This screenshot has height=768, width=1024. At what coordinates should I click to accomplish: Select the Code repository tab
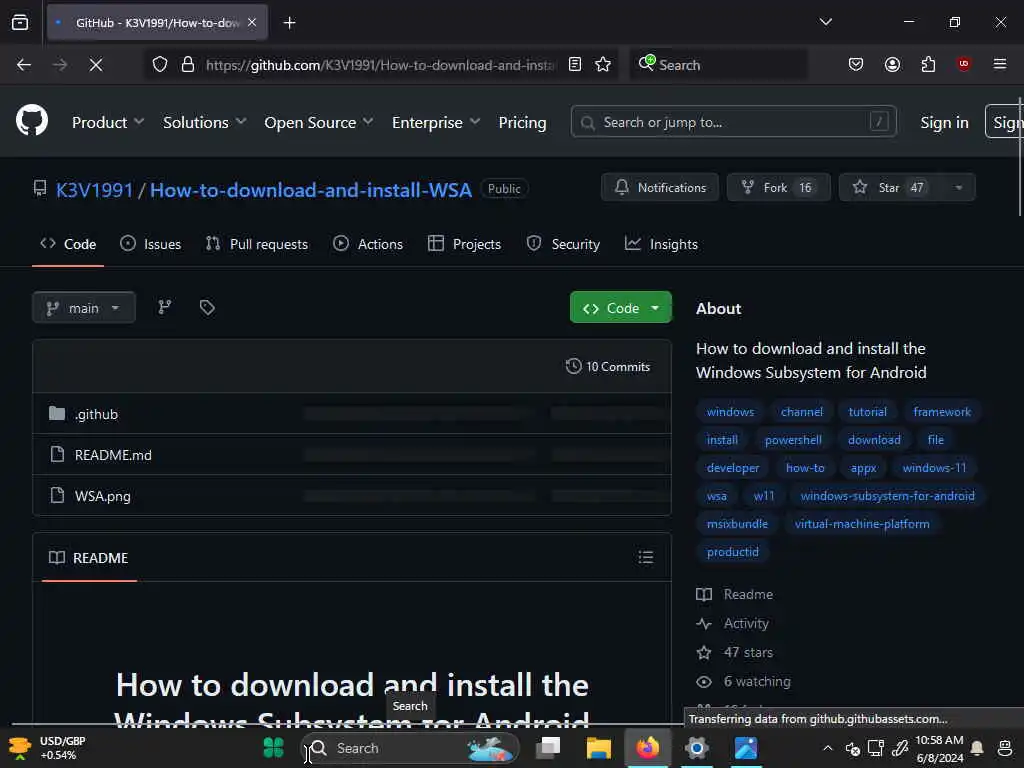(x=68, y=244)
